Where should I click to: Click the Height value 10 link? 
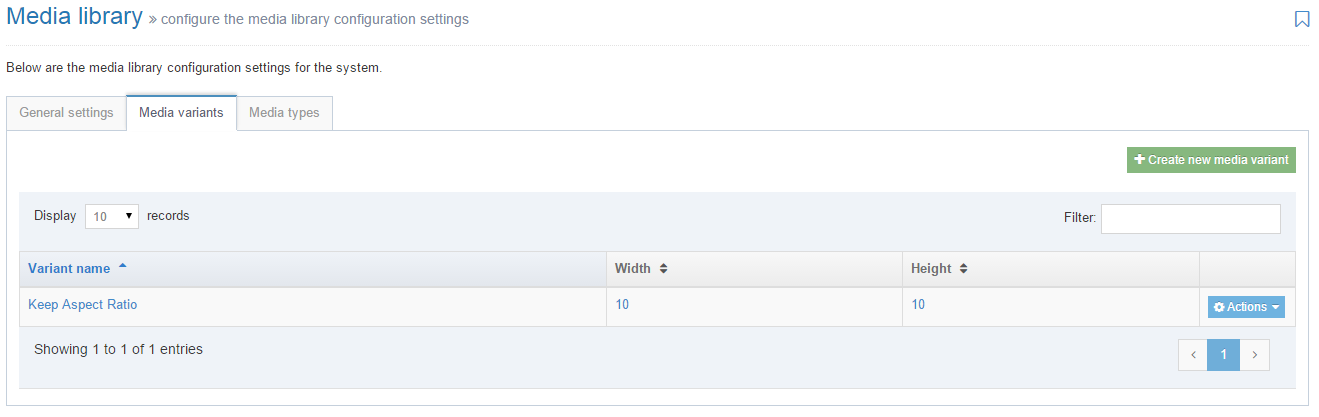pyautogui.click(x=918, y=305)
